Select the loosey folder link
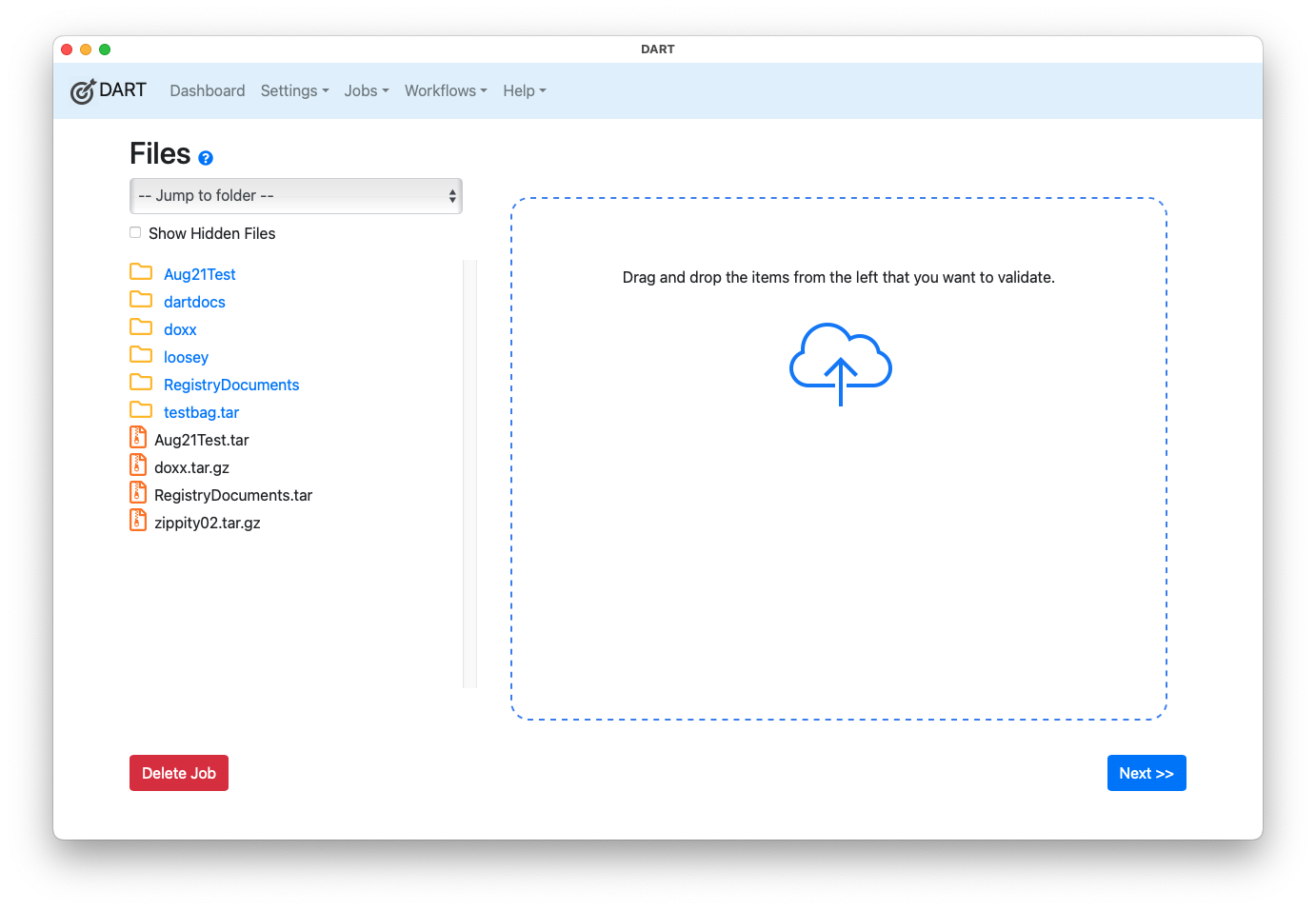Image resolution: width=1316 pixels, height=910 pixels. (x=186, y=356)
